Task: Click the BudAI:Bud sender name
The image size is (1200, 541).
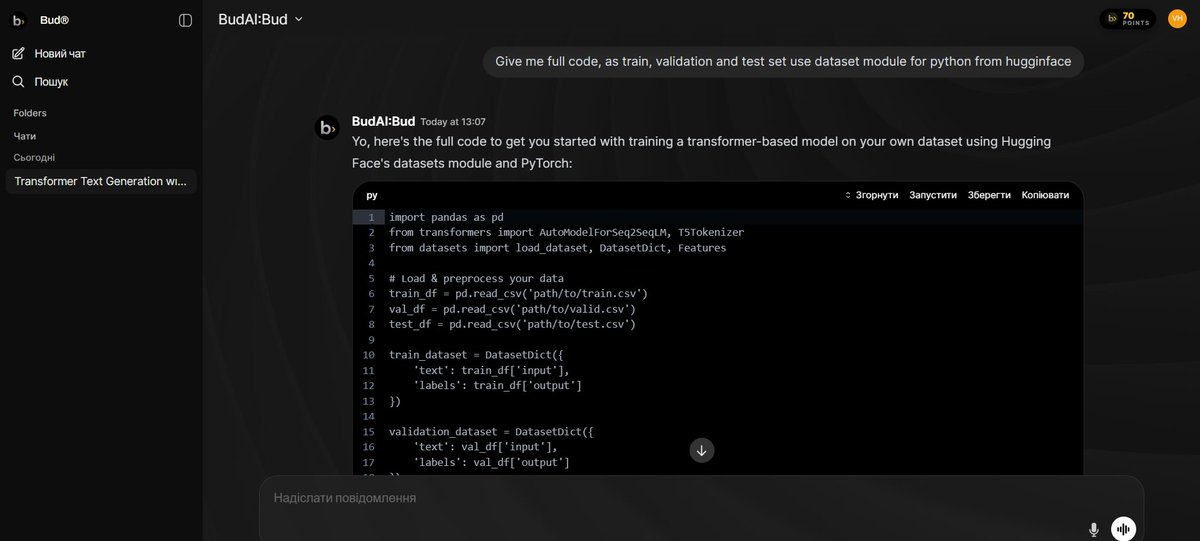Action: (383, 121)
